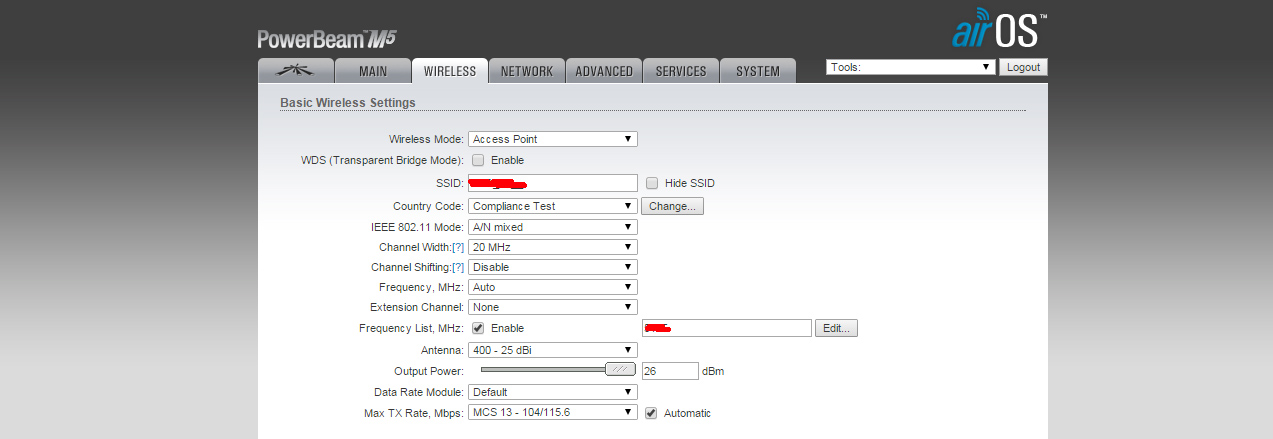The image size is (1273, 439).
Task: Uncheck the Automatic TX rate checkbox
Action: [652, 412]
